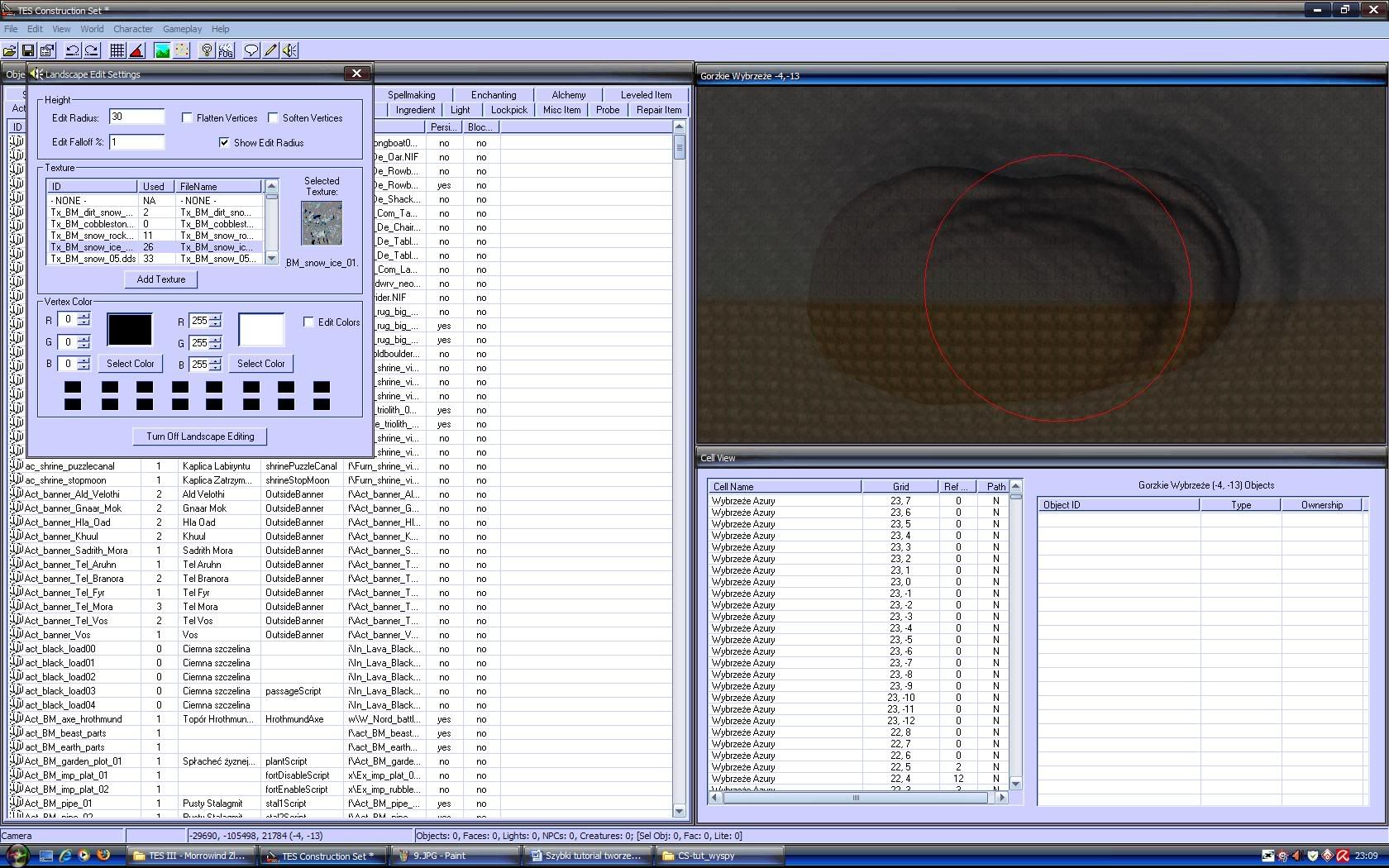Toggle the Landscape Editing toolbar icon
The width and height of the screenshot is (1389, 868).
point(162,50)
